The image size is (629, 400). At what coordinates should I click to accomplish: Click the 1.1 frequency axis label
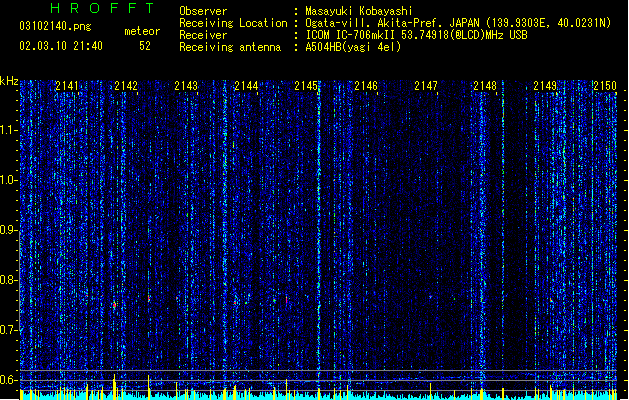coord(8,130)
